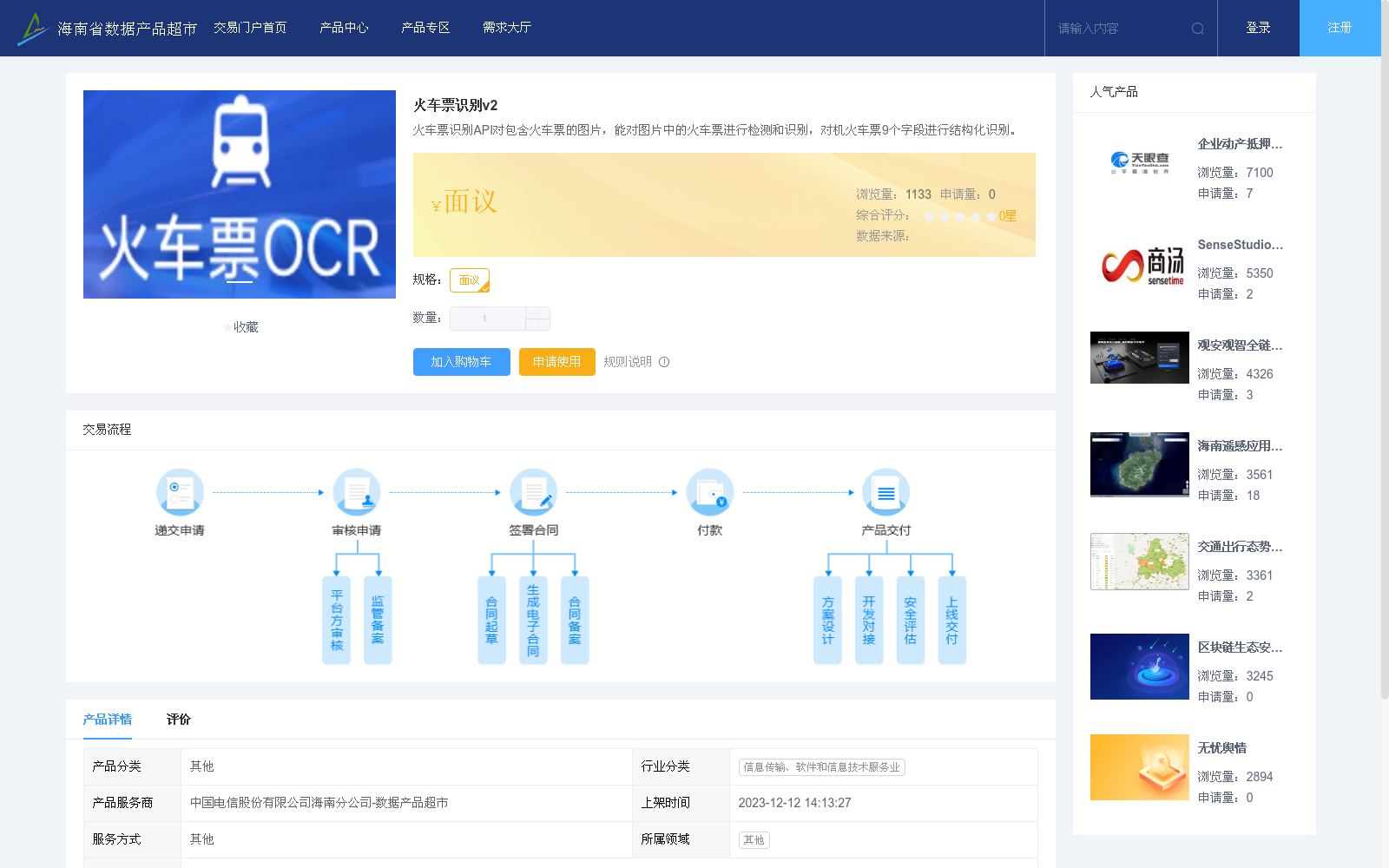Screen dimensions: 1389x868
Task: Open the 区块链生态安 product thumbnail
Action: tap(1140, 667)
